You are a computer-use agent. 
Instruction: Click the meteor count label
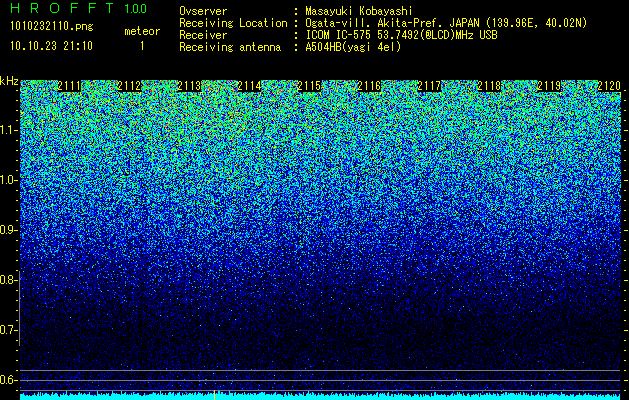point(142,31)
